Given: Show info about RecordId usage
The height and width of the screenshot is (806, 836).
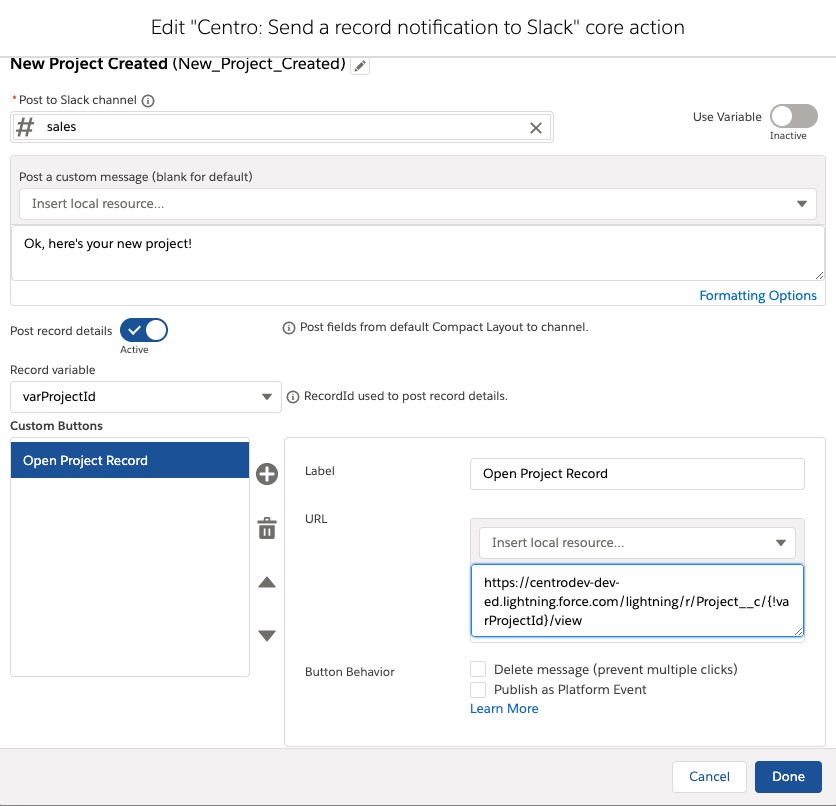Looking at the screenshot, I should click(293, 397).
